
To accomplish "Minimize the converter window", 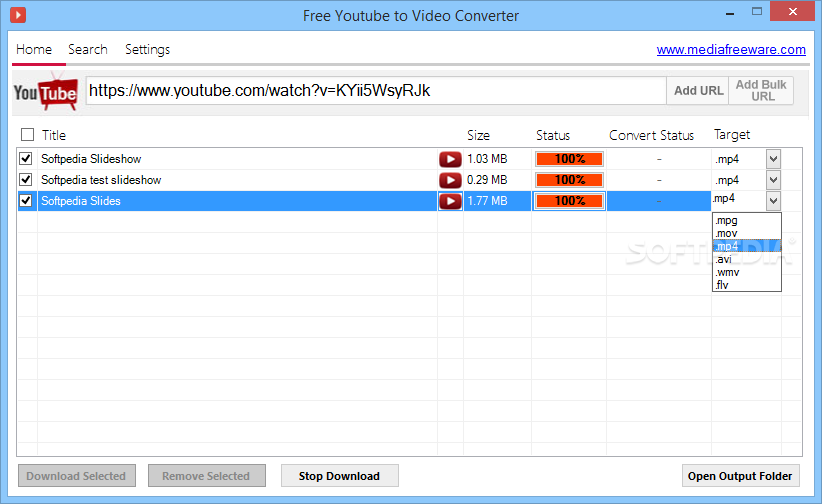I will coord(730,13).
